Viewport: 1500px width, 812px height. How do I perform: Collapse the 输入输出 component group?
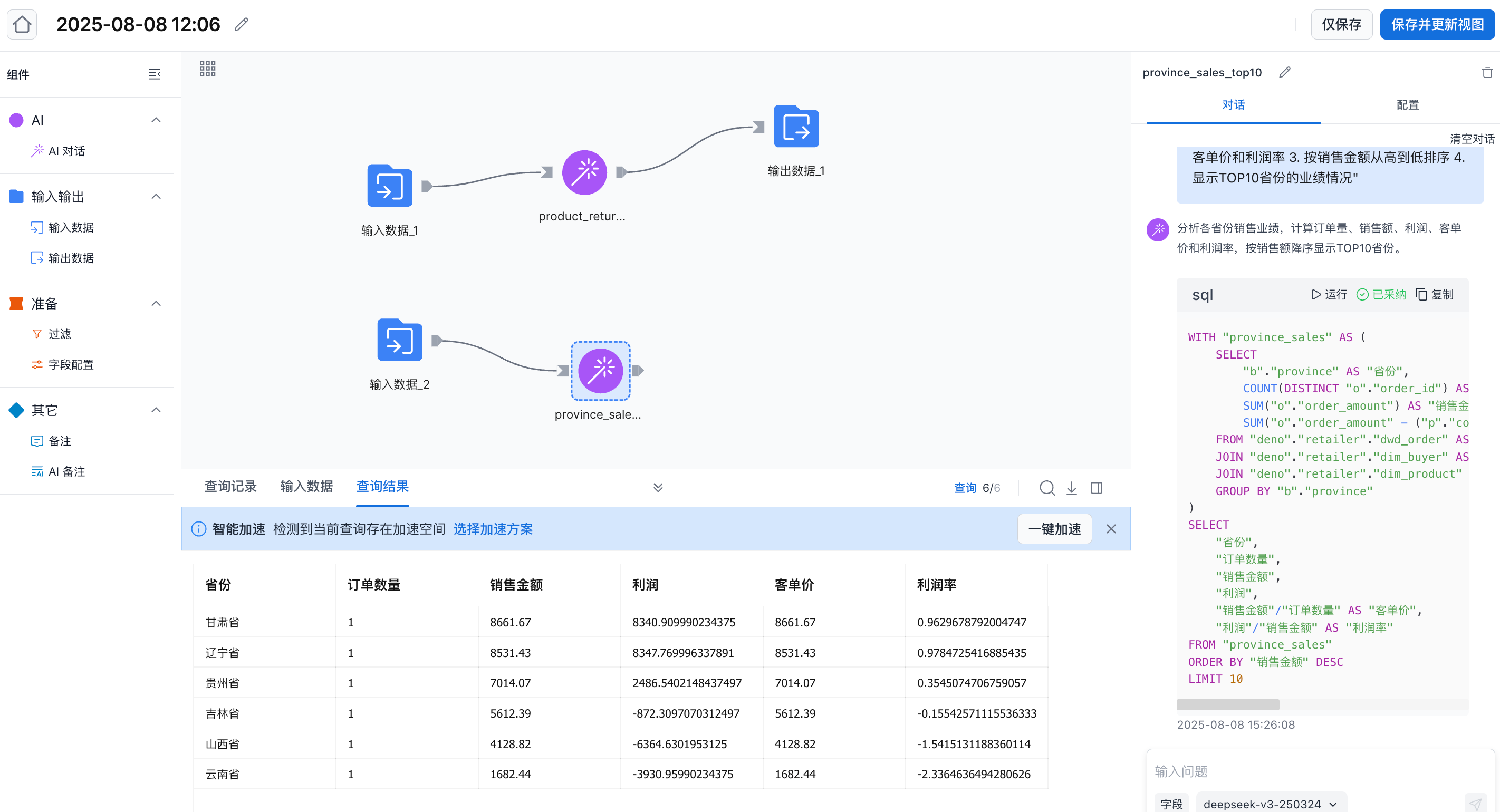[x=156, y=197]
